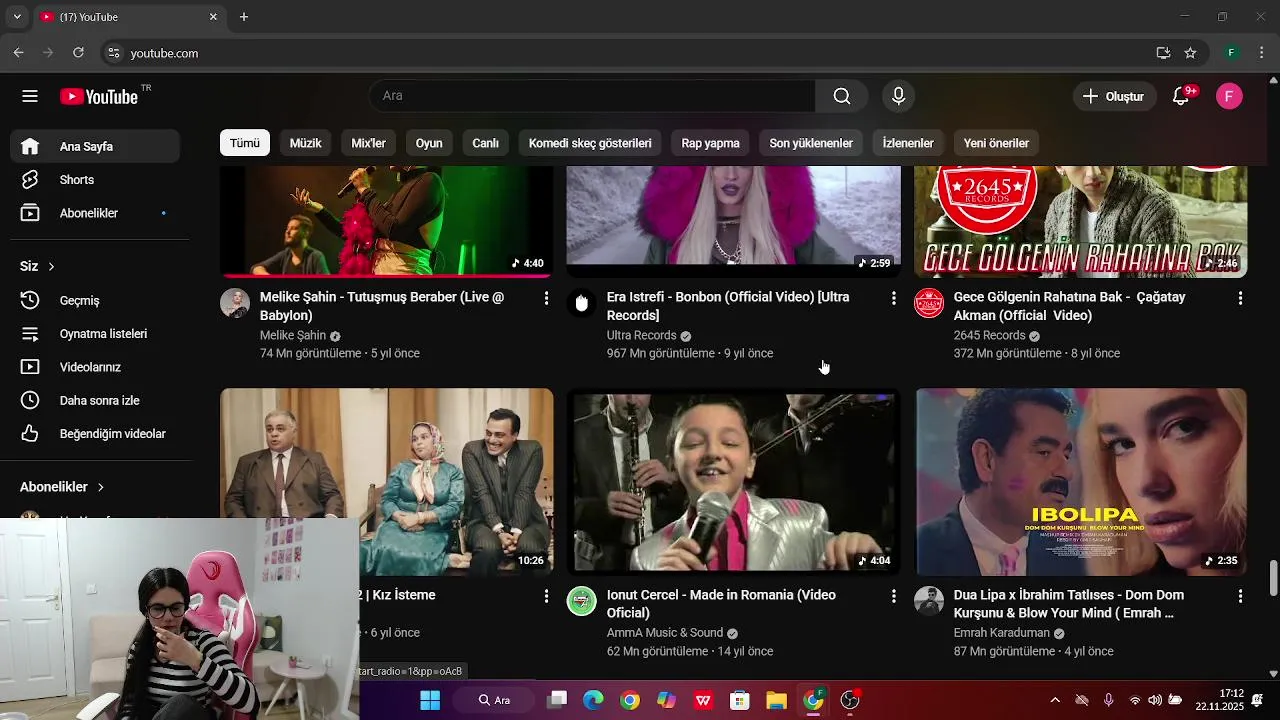Open options for Kız İsteme video
Viewport: 1280px width, 720px height.
546,596
